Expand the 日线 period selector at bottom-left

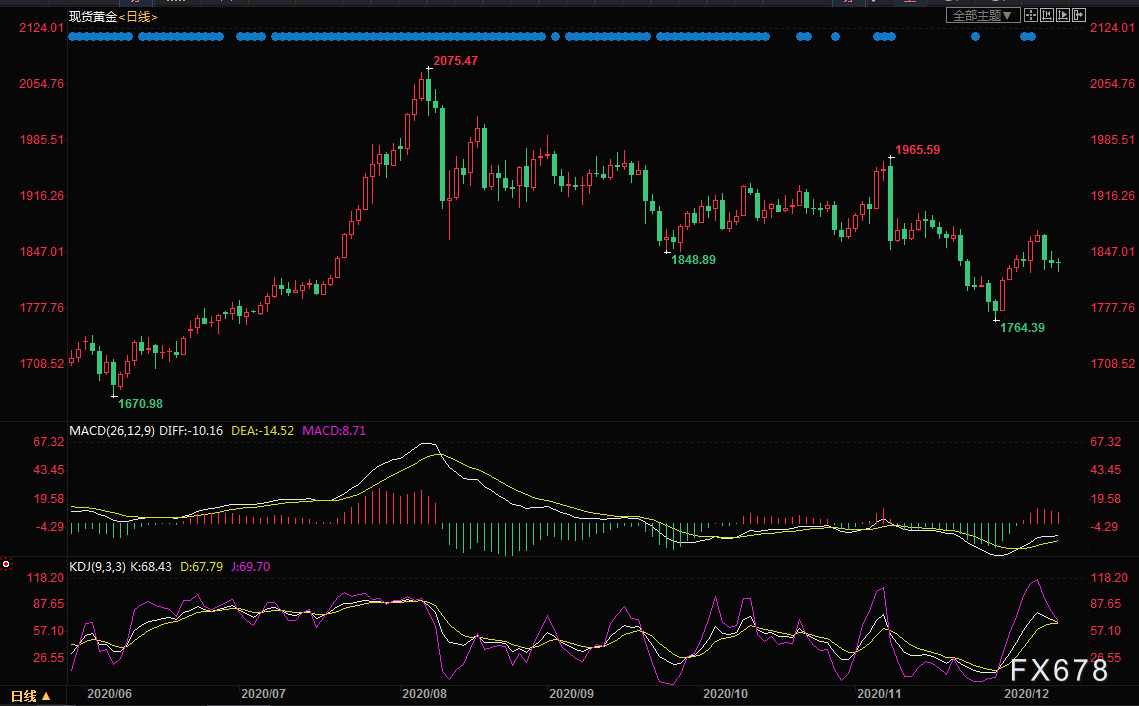(x=31, y=696)
